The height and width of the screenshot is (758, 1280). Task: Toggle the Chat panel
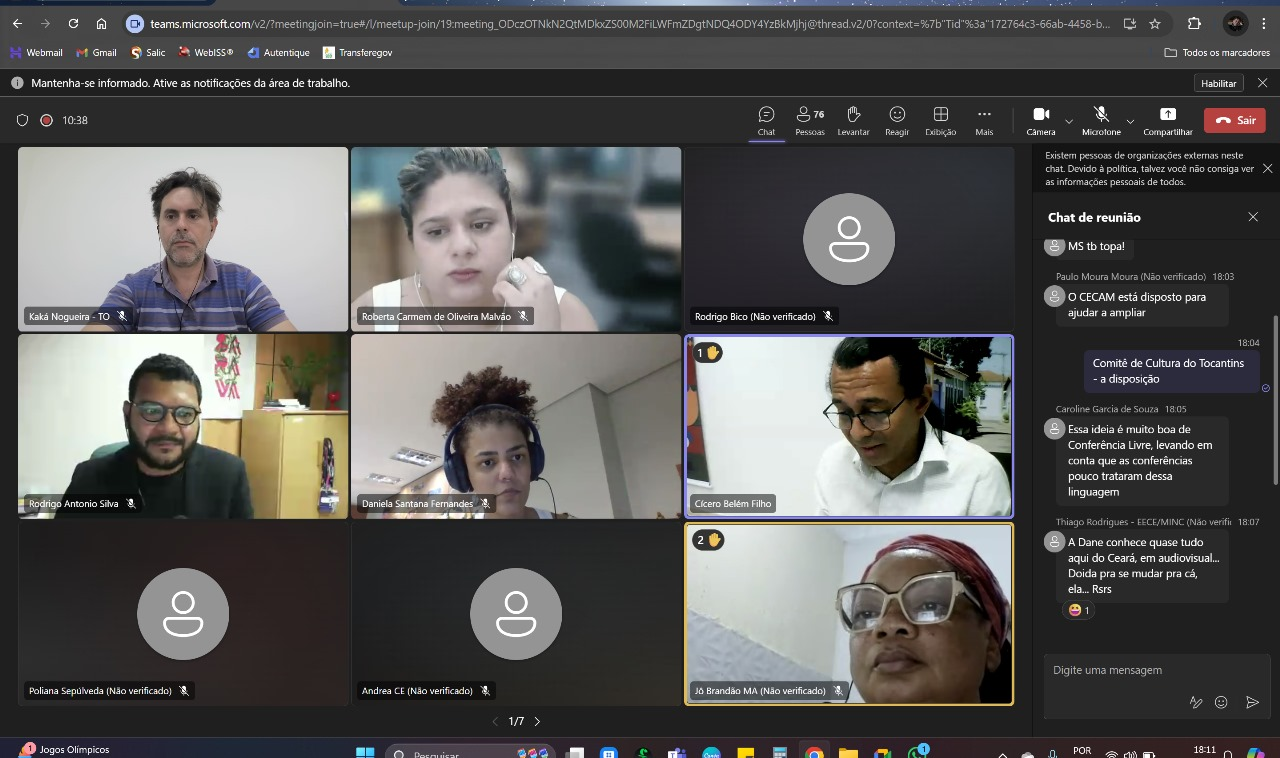pyautogui.click(x=766, y=120)
